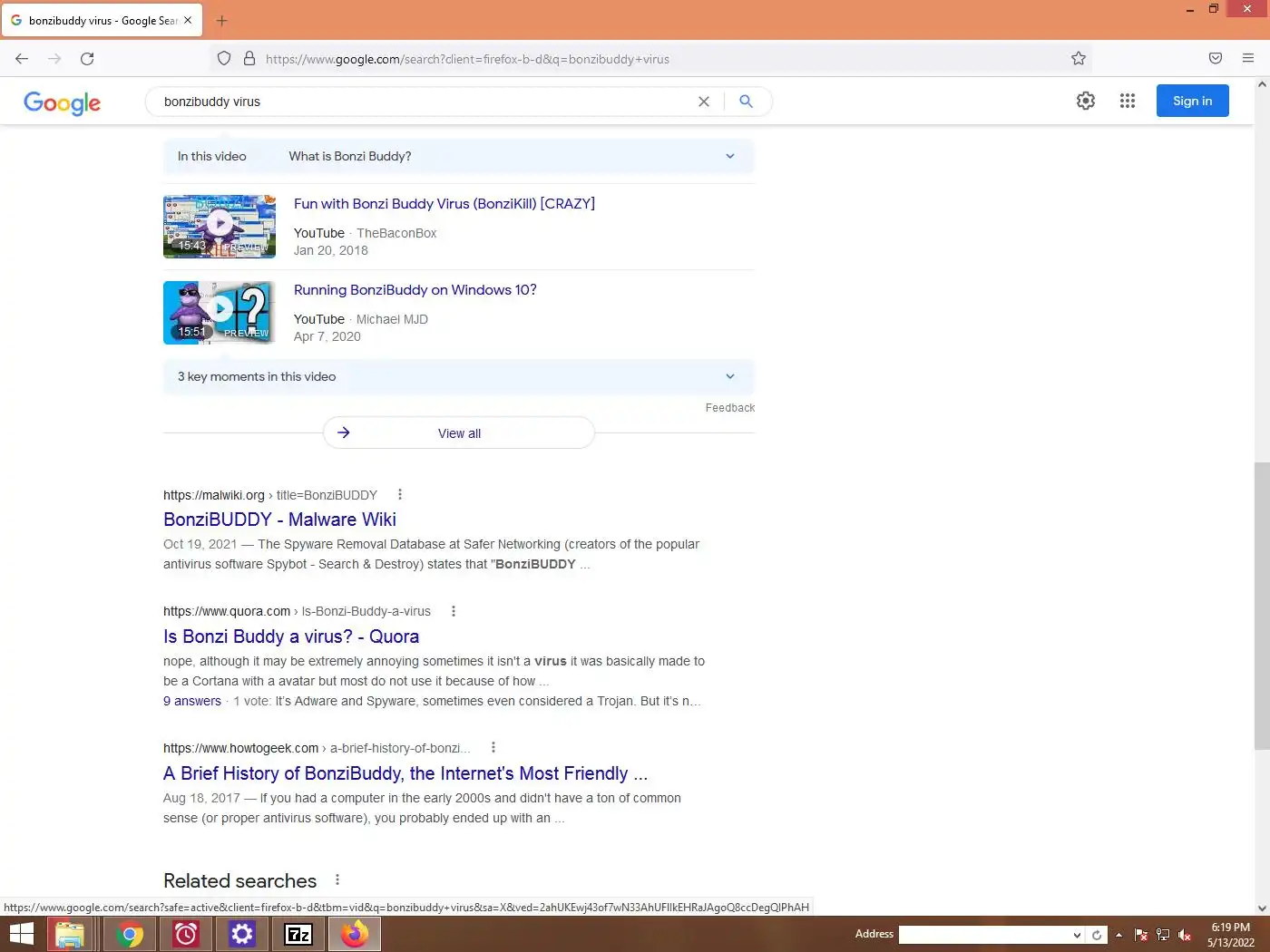1270x952 pixels.
Task: Reload the current page
Action: coord(87,59)
